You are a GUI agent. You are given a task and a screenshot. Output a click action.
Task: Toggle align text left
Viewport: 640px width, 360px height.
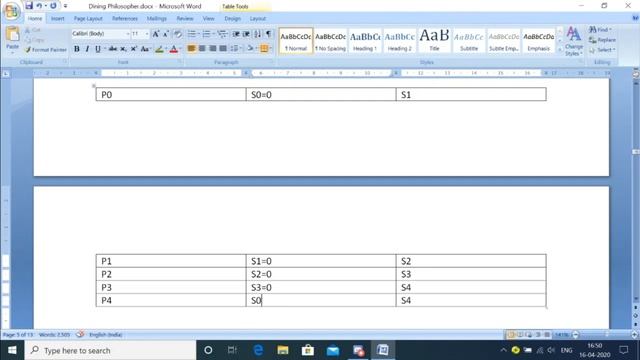click(x=191, y=49)
